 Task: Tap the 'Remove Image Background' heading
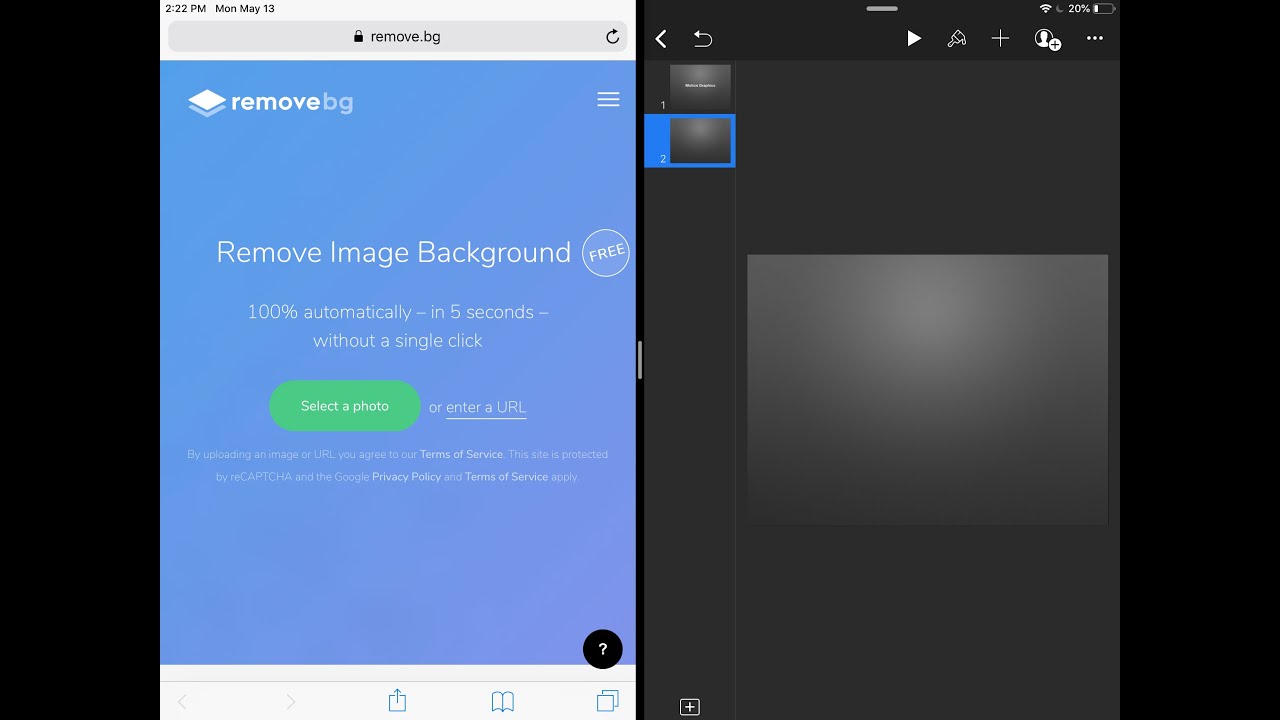(x=393, y=252)
